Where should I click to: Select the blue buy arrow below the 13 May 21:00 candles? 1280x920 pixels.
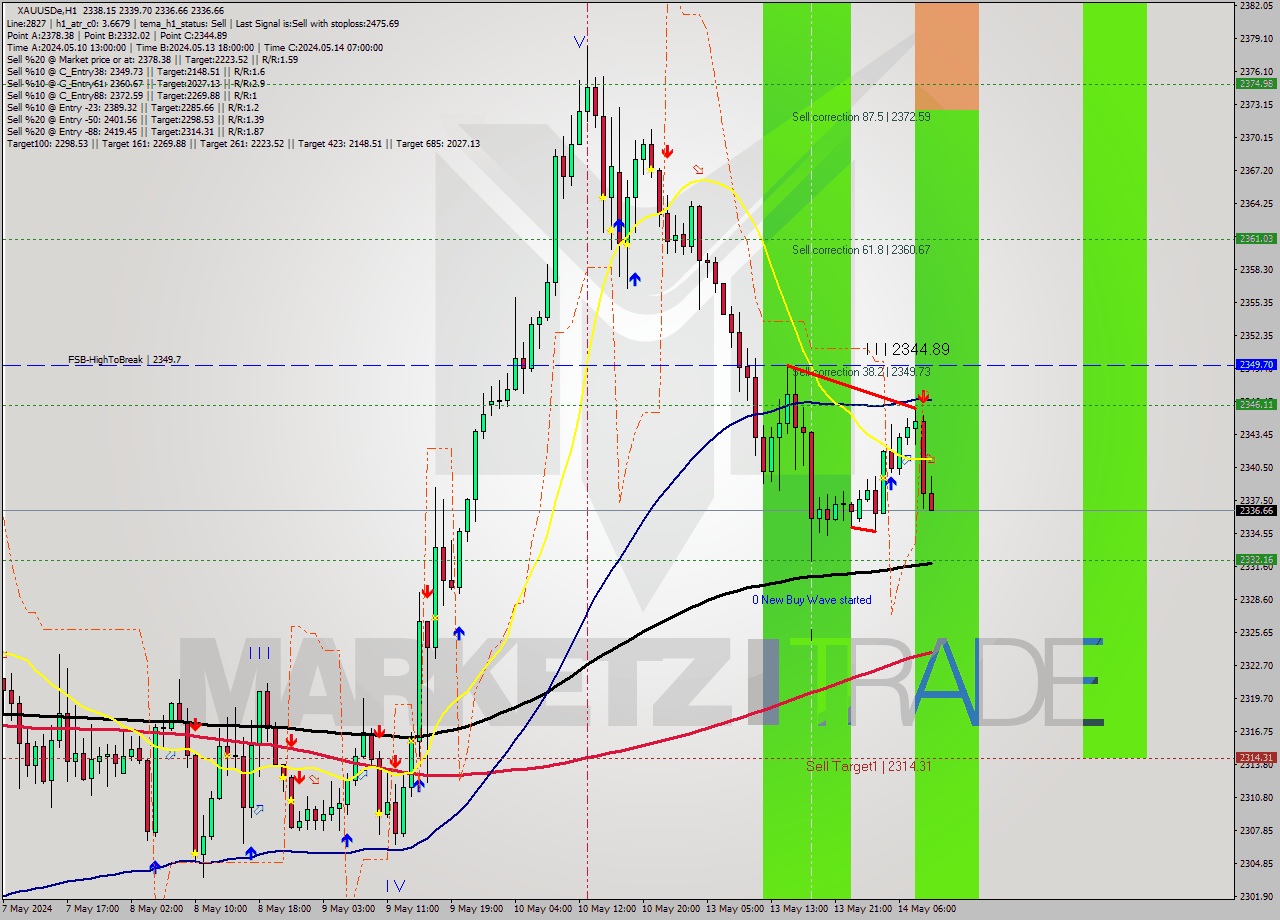(x=890, y=485)
